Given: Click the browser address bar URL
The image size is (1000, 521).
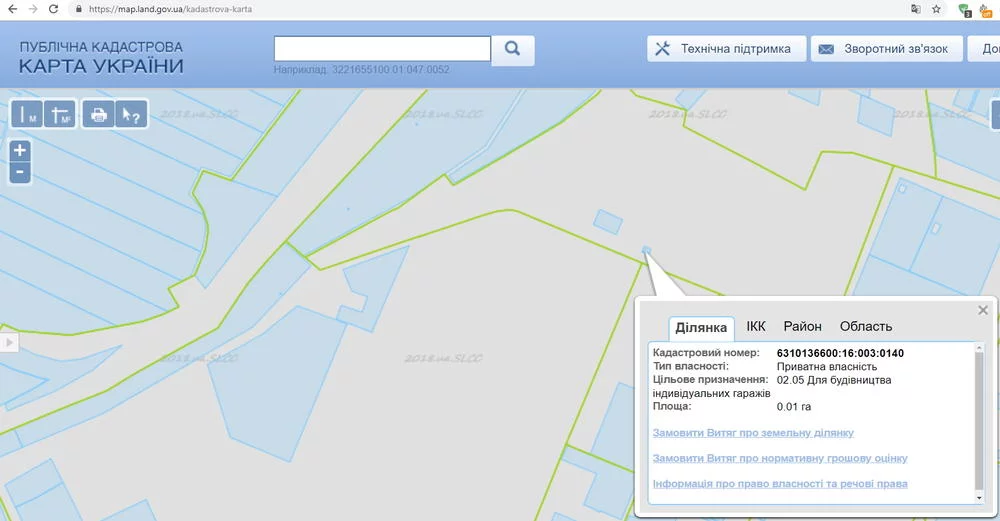Looking at the screenshot, I should pyautogui.click(x=170, y=9).
